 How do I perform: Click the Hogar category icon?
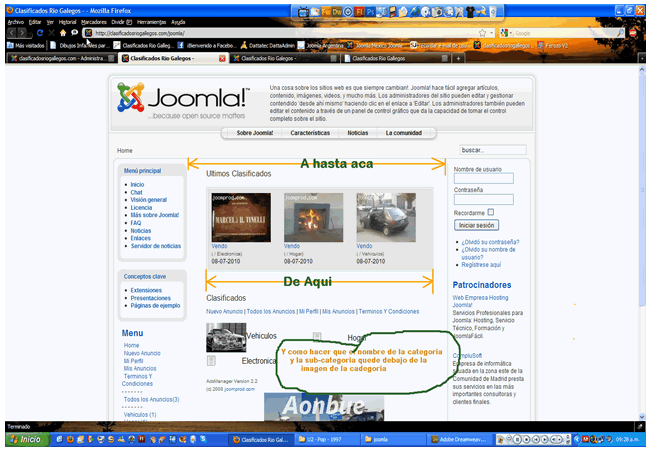click(x=317, y=337)
